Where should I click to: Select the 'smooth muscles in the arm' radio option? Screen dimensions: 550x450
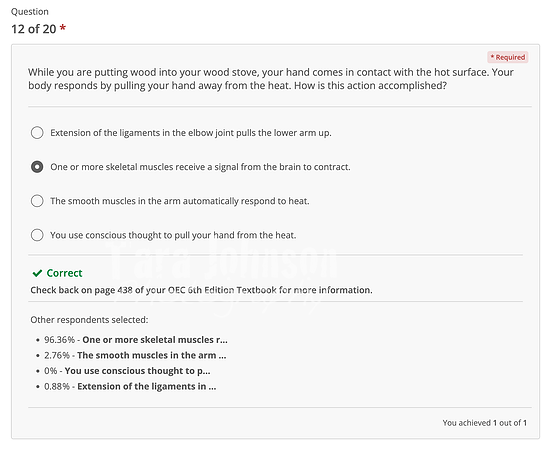[37, 201]
